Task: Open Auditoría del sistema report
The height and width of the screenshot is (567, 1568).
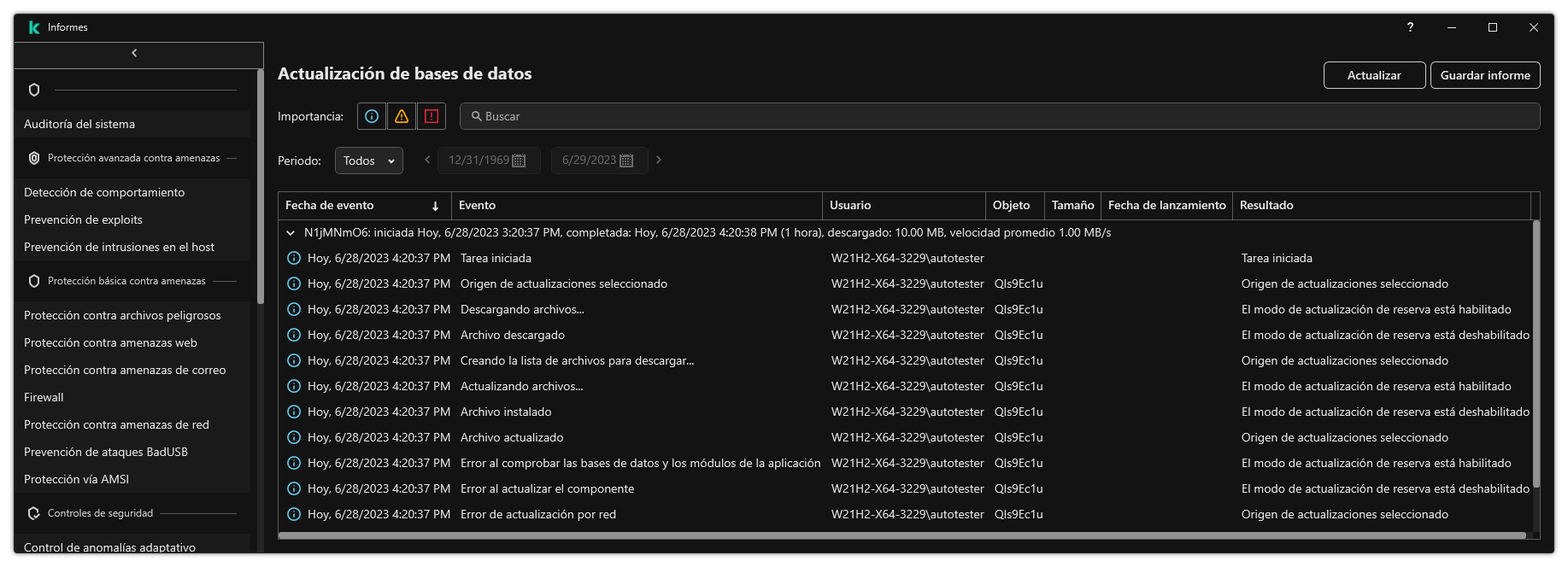Action: [132, 124]
